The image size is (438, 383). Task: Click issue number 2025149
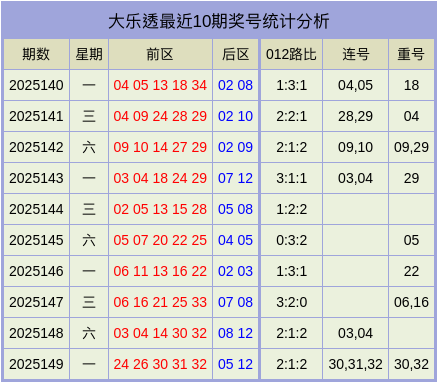(x=36, y=364)
